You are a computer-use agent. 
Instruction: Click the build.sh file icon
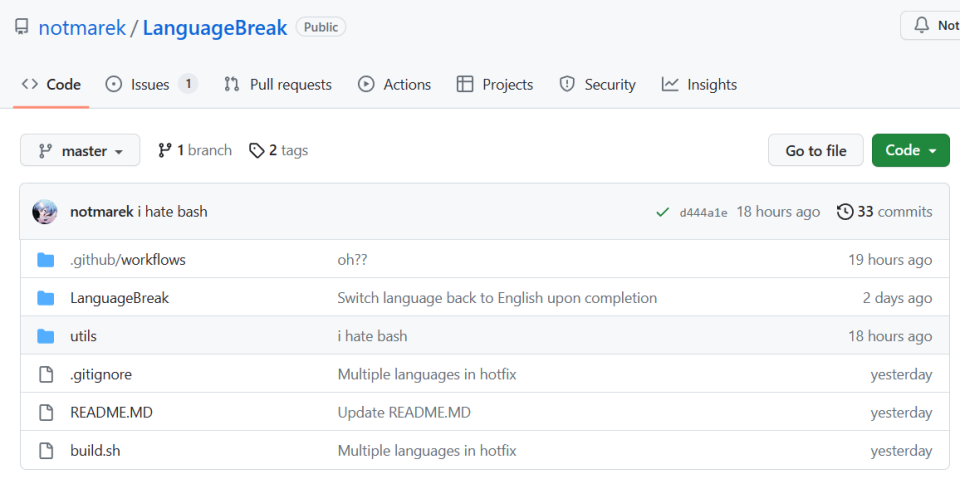click(x=45, y=451)
